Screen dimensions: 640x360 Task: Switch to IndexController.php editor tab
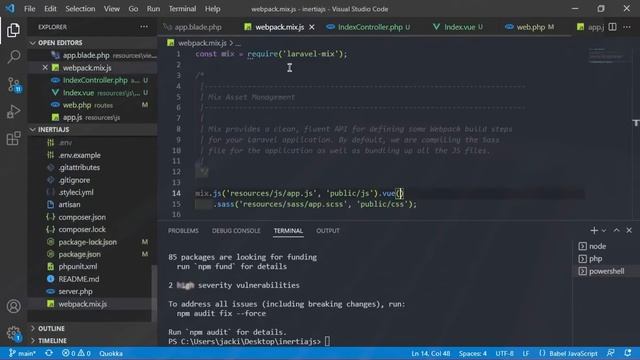368,27
